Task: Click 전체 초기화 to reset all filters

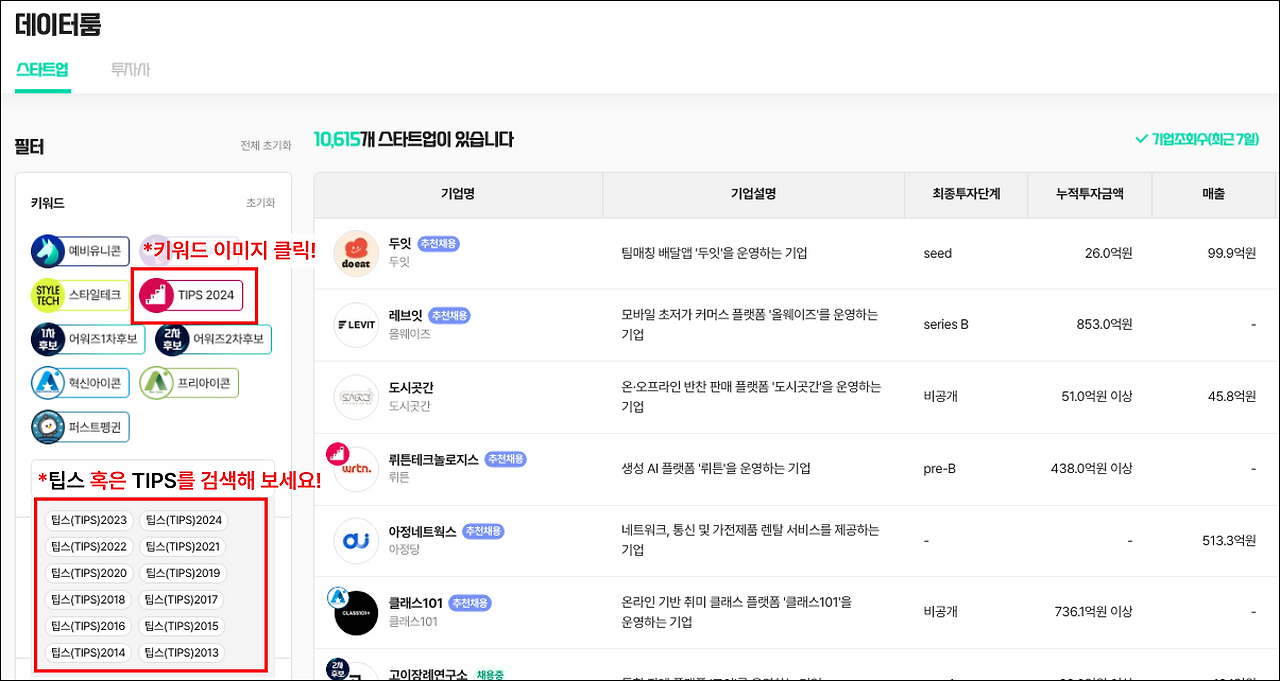Action: tap(264, 146)
